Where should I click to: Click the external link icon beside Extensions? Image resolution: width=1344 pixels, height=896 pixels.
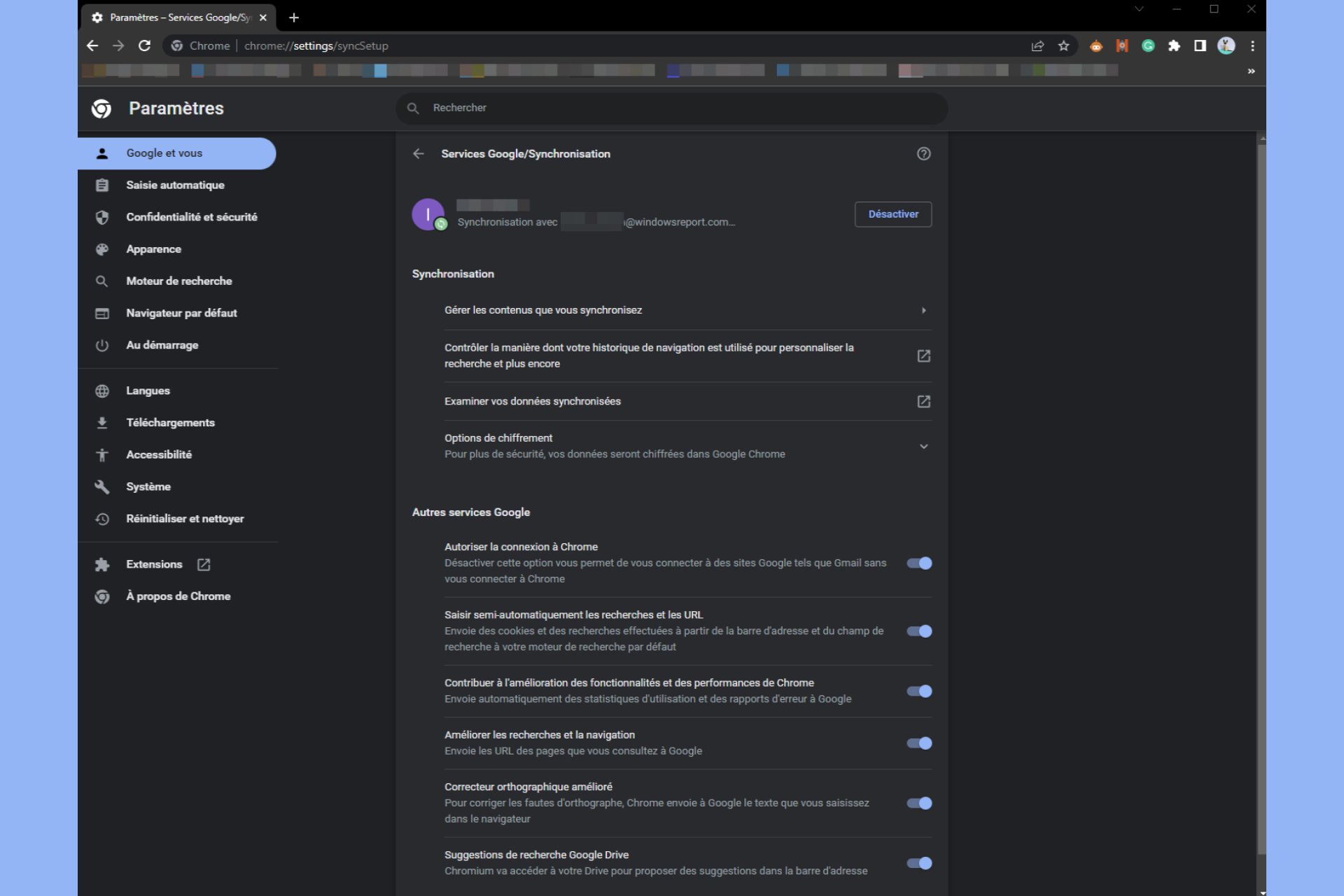pos(204,564)
